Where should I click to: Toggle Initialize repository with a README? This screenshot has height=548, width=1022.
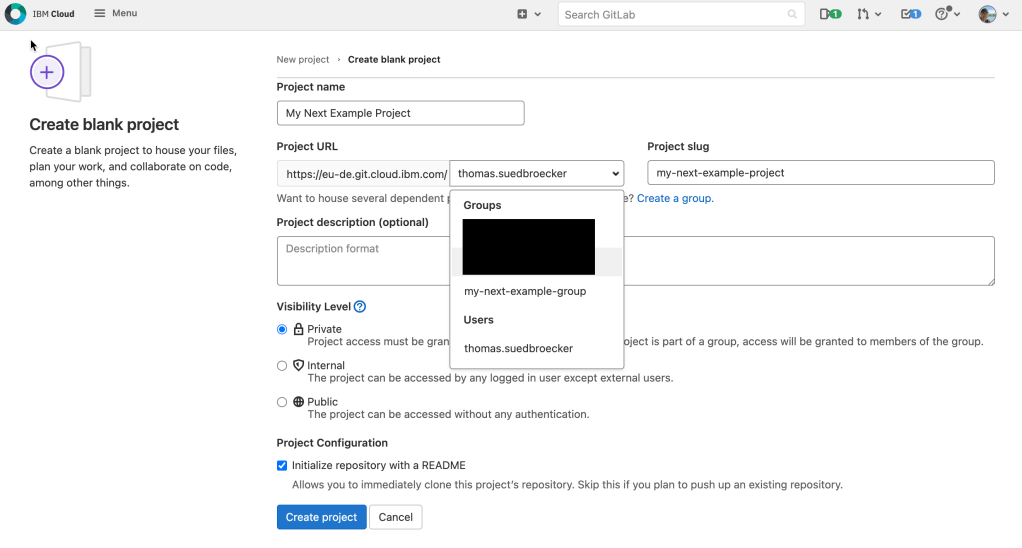click(x=282, y=465)
